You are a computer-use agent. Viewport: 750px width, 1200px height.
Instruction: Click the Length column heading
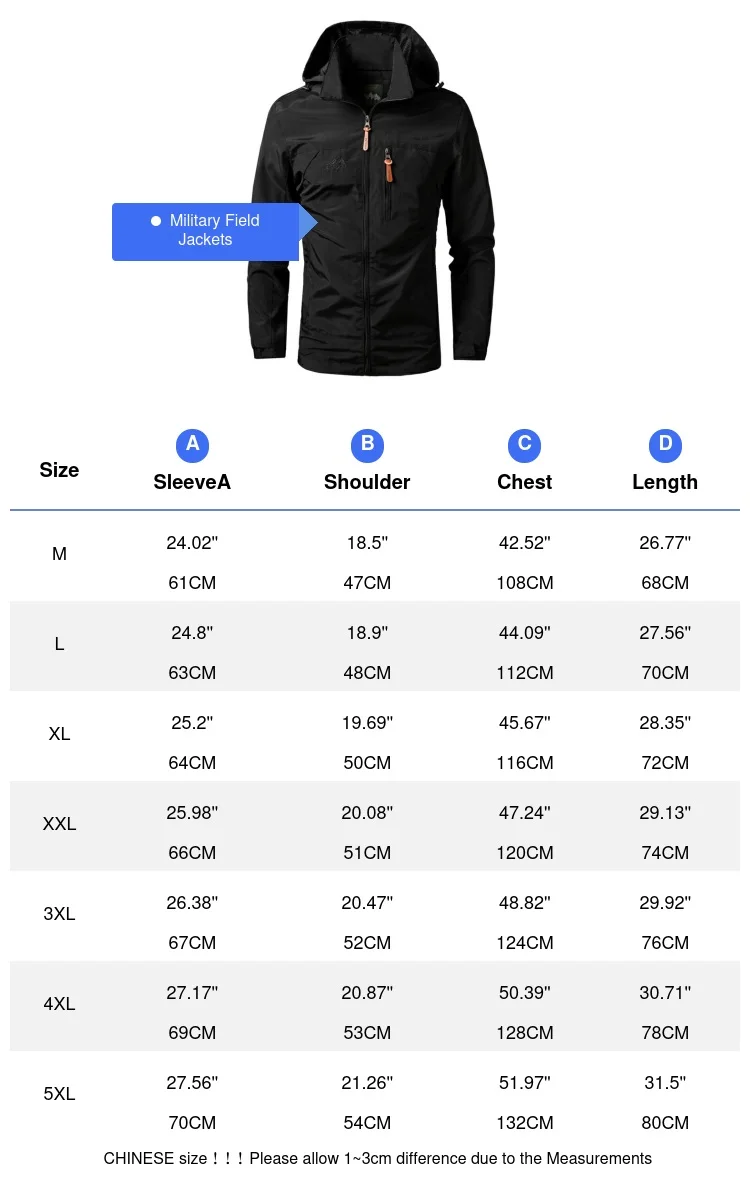[x=665, y=482]
